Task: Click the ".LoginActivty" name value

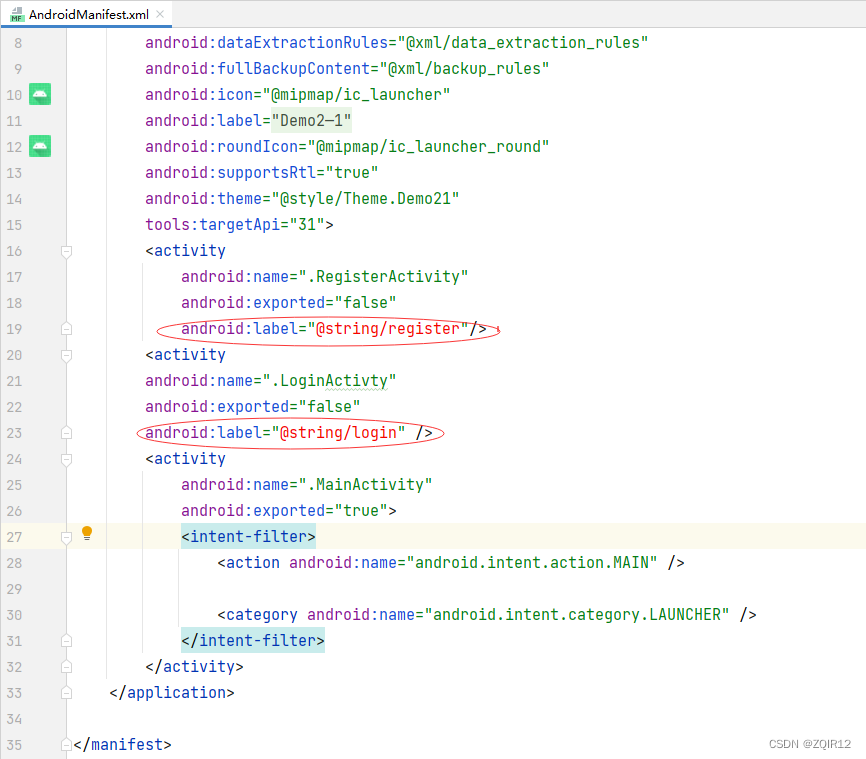Action: [329, 381]
